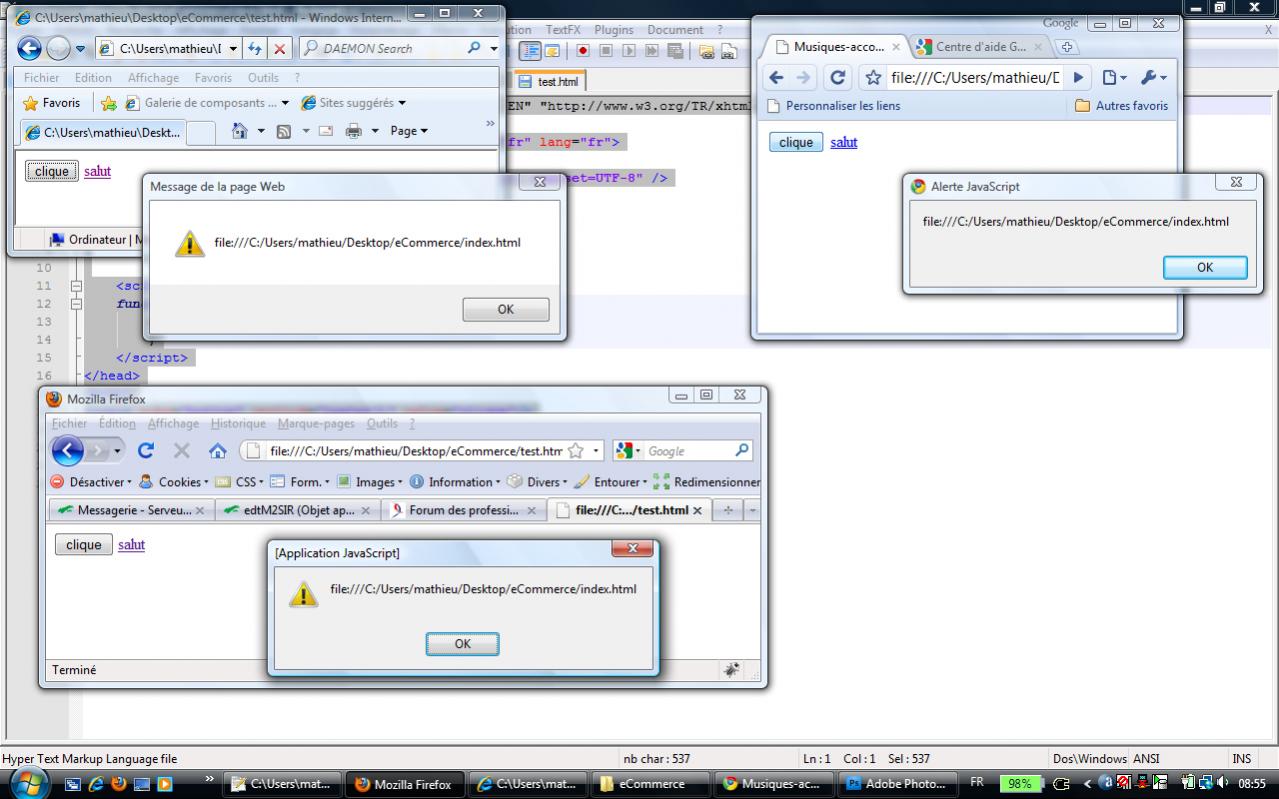Add to favorites bar in Internet Explorer
1279x799 pixels.
[108, 103]
